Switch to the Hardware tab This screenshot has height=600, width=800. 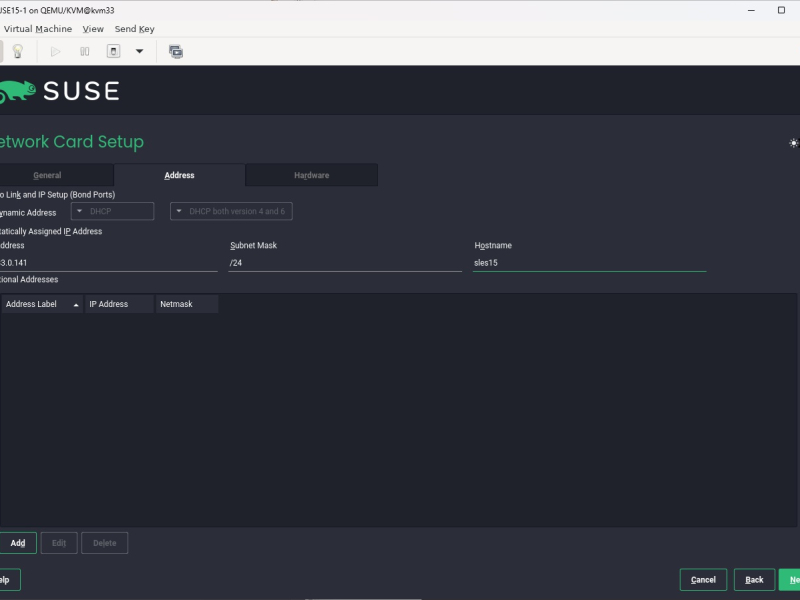pyautogui.click(x=312, y=175)
